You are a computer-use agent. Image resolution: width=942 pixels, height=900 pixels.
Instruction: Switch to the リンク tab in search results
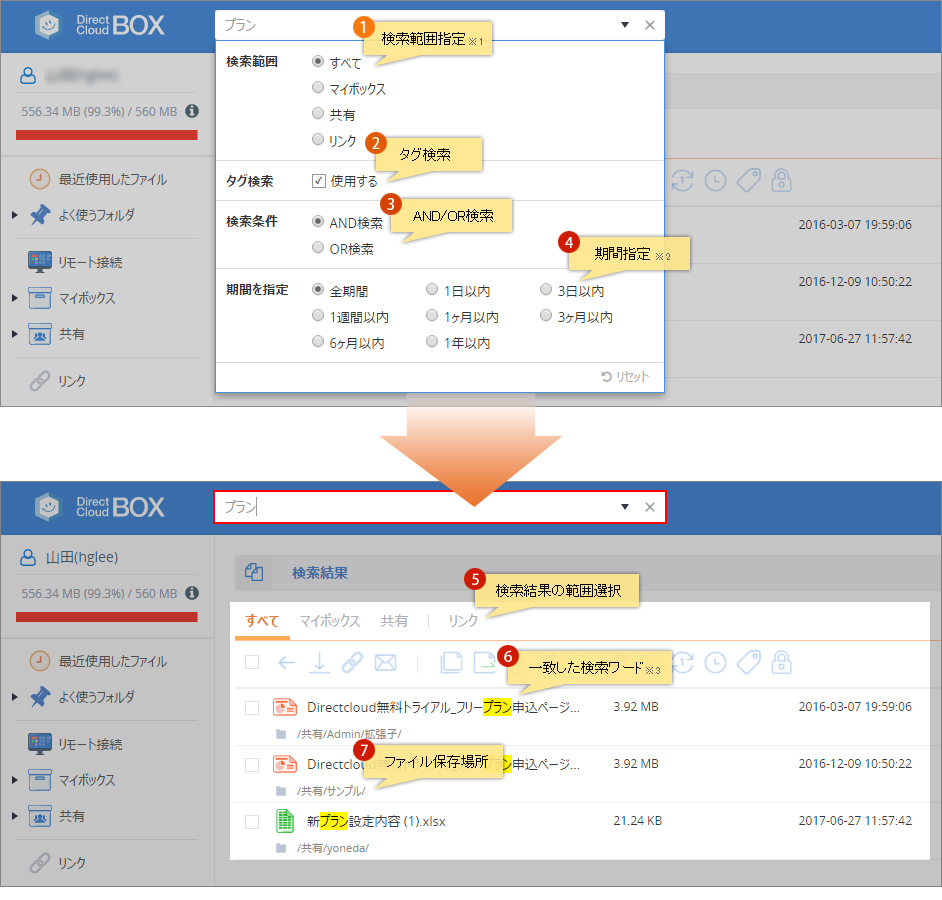[x=463, y=621]
